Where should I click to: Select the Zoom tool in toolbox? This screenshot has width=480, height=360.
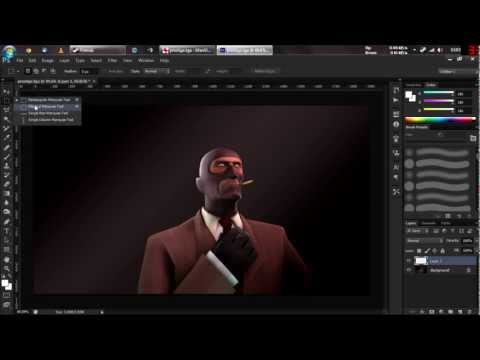click(x=6, y=268)
